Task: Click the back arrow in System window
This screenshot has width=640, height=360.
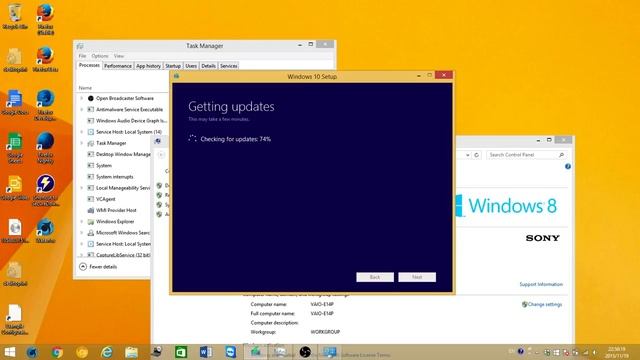Action: point(161,155)
